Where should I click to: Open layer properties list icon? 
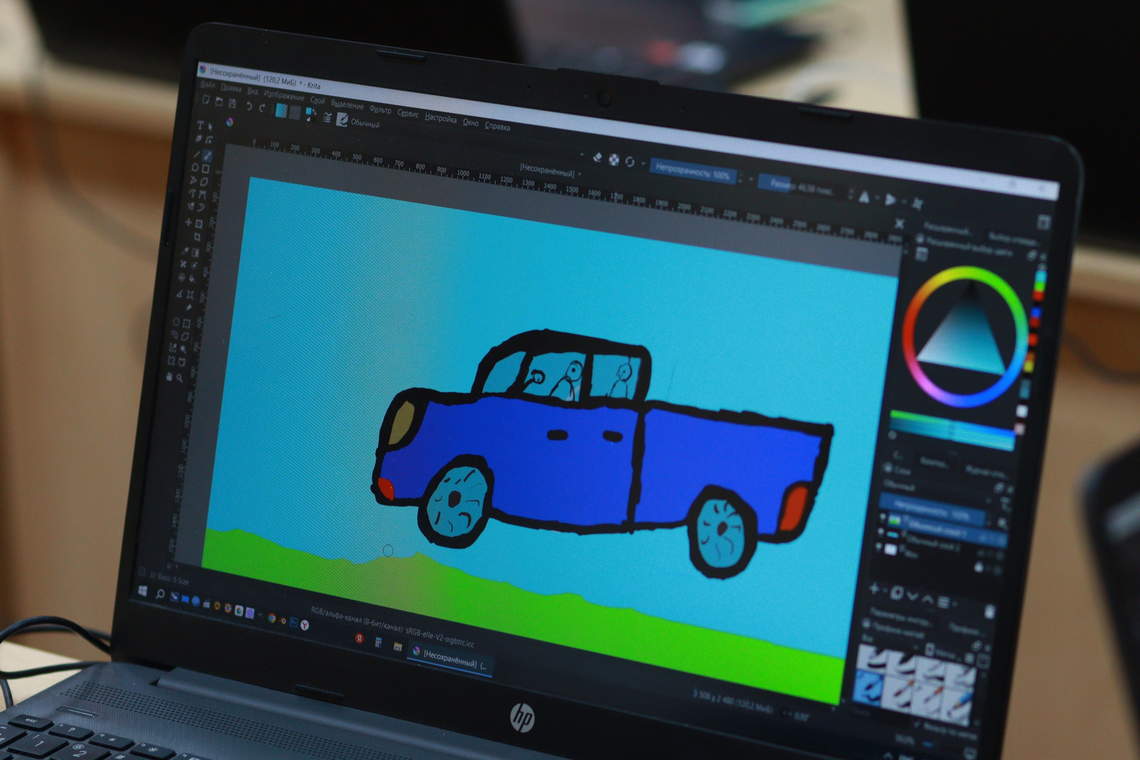coord(943,601)
